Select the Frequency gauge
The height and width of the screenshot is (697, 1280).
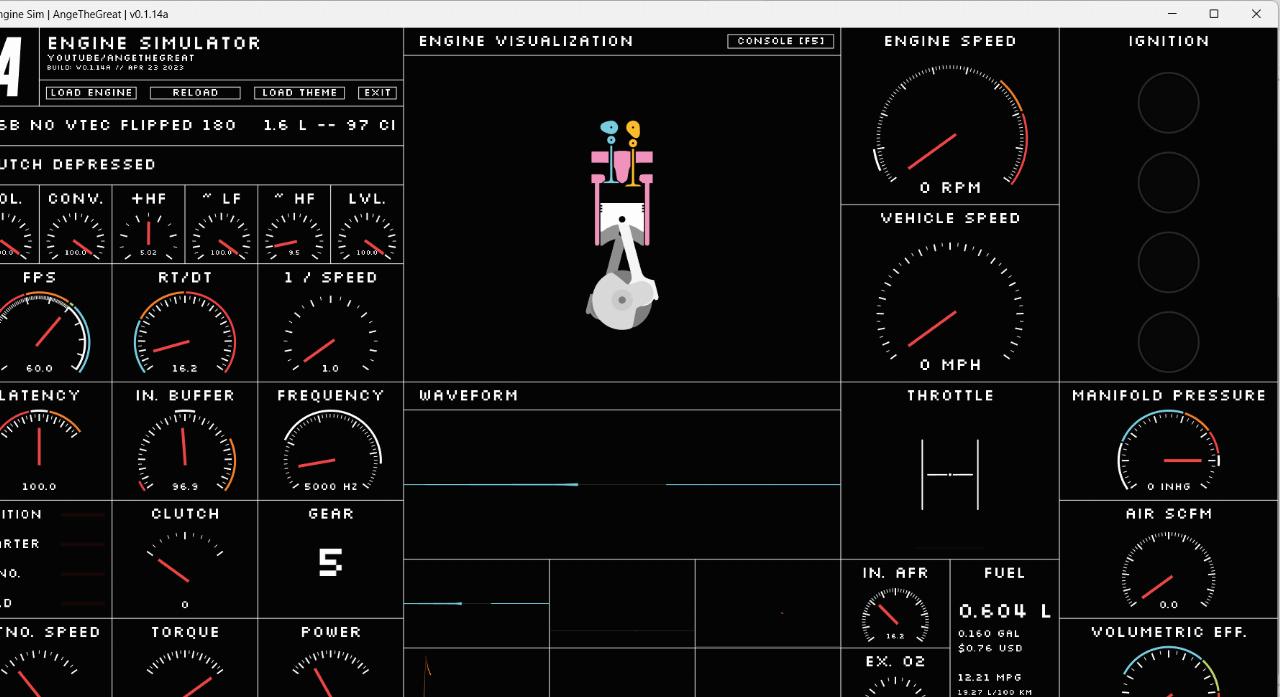331,451
